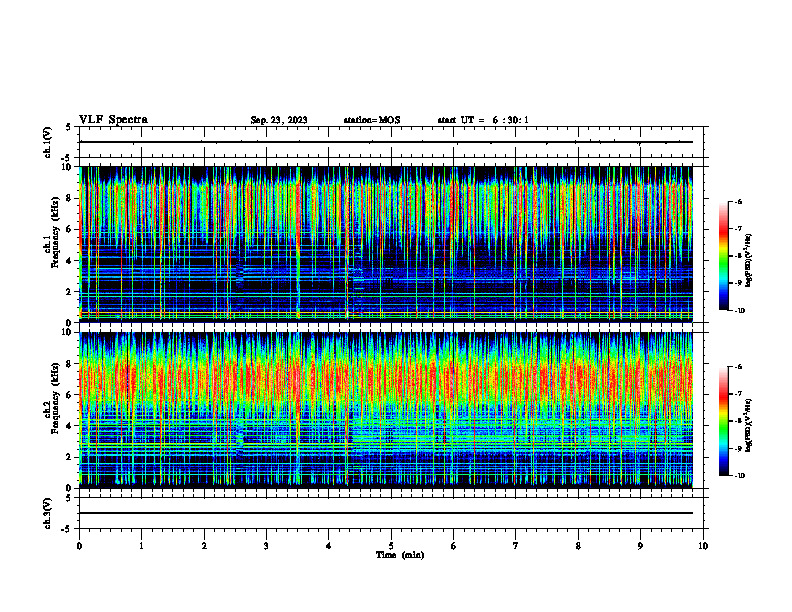Click inside the ch.1 spectrogram panel
The image size is (792, 612).
[x=386, y=244]
